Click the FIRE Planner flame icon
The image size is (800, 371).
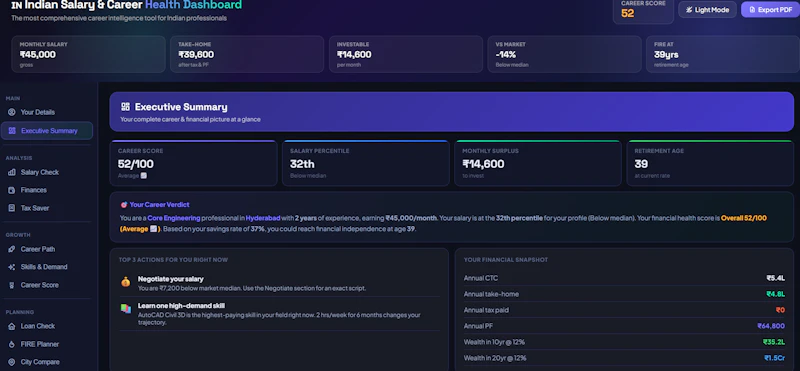point(11,344)
